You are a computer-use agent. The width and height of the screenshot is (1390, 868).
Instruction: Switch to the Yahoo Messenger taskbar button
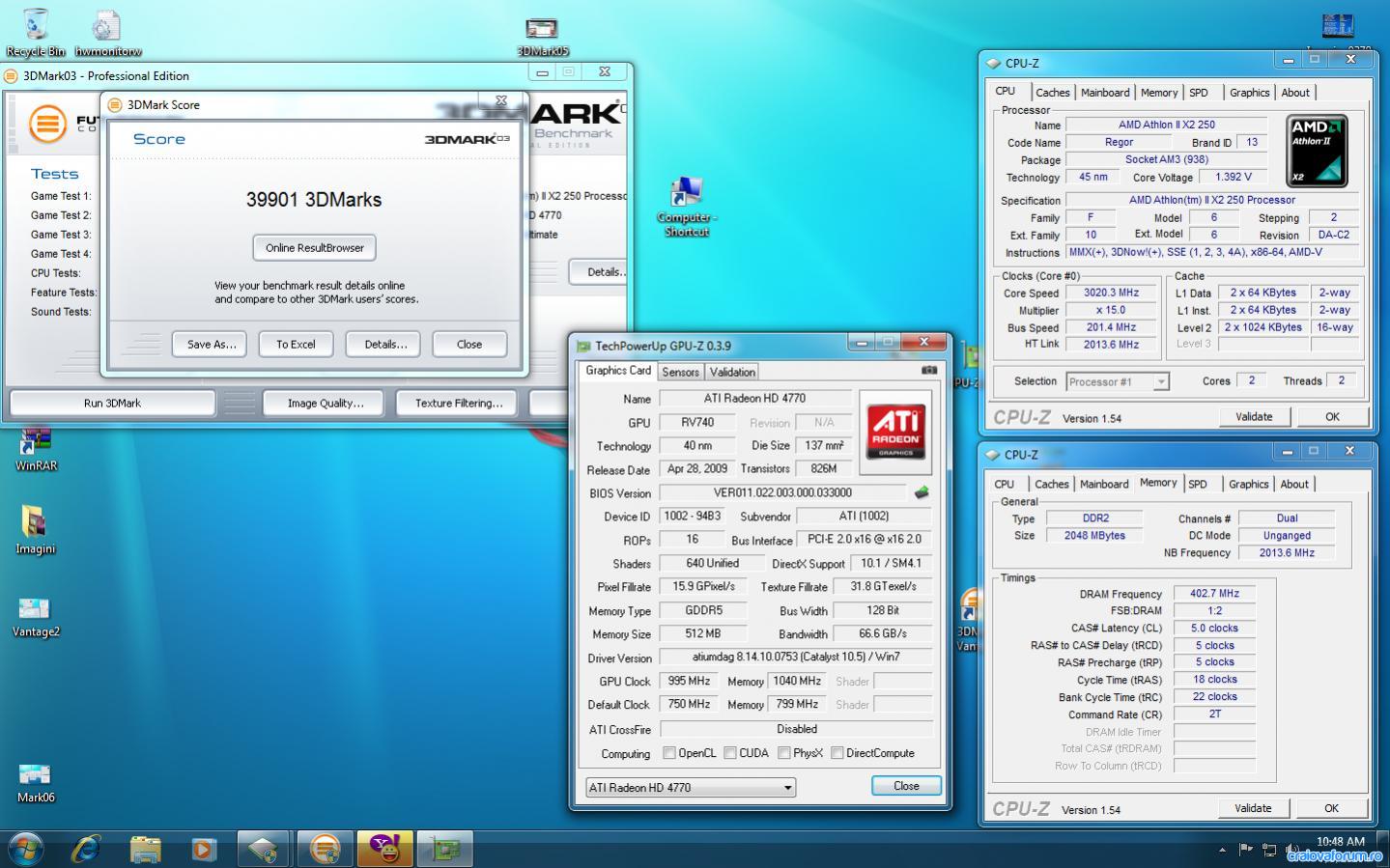tap(384, 849)
